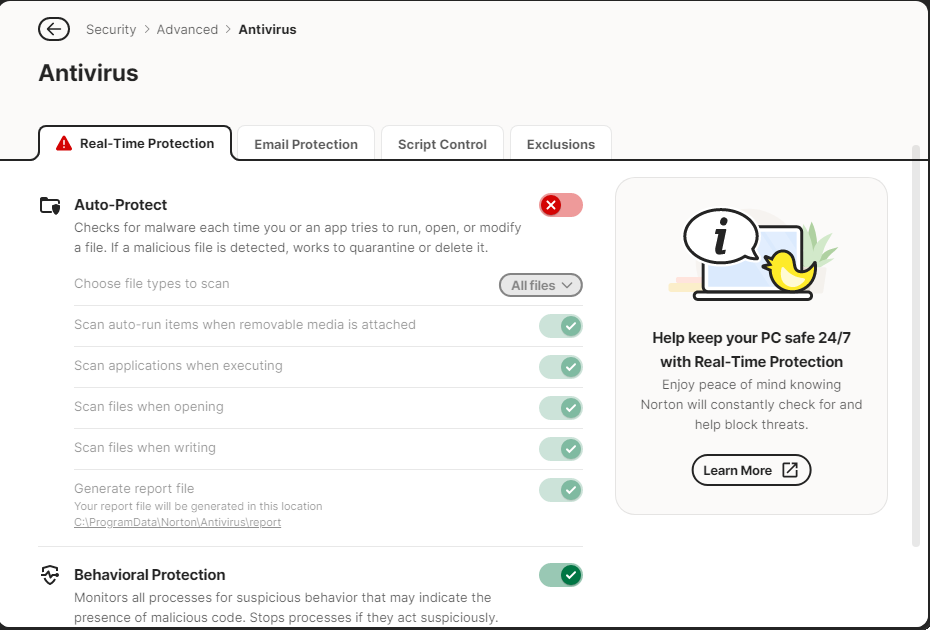Select the Exclusions tab
930x630 pixels.
click(x=561, y=144)
